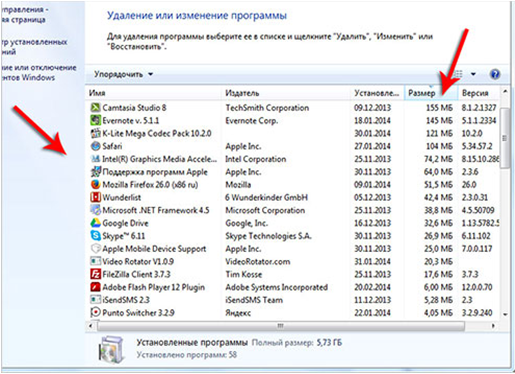The width and height of the screenshot is (515, 374).
Task: Click the Skype 6.11 icon
Action: tap(95, 236)
